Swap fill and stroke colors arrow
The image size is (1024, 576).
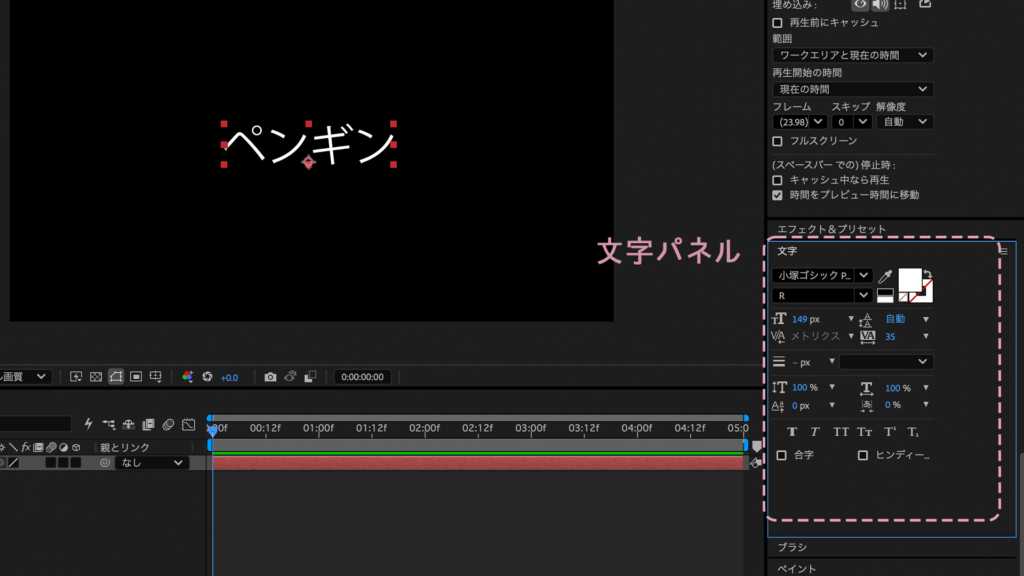(x=928, y=274)
